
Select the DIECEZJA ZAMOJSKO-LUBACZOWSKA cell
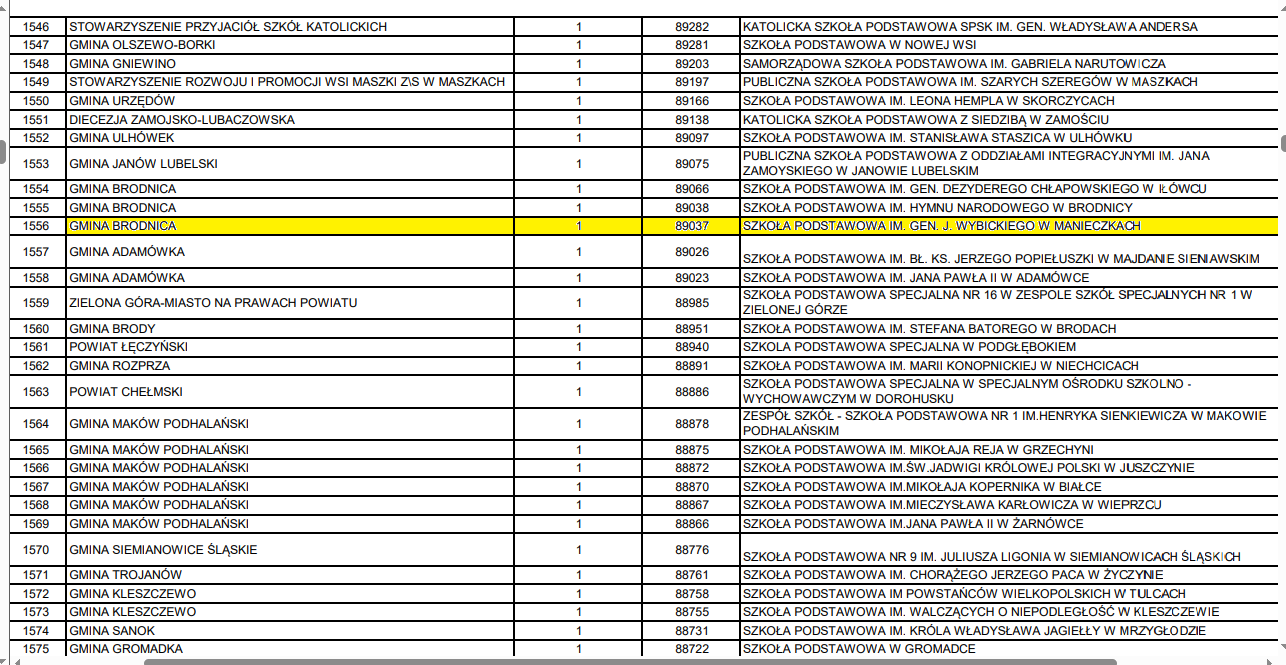[290, 119]
